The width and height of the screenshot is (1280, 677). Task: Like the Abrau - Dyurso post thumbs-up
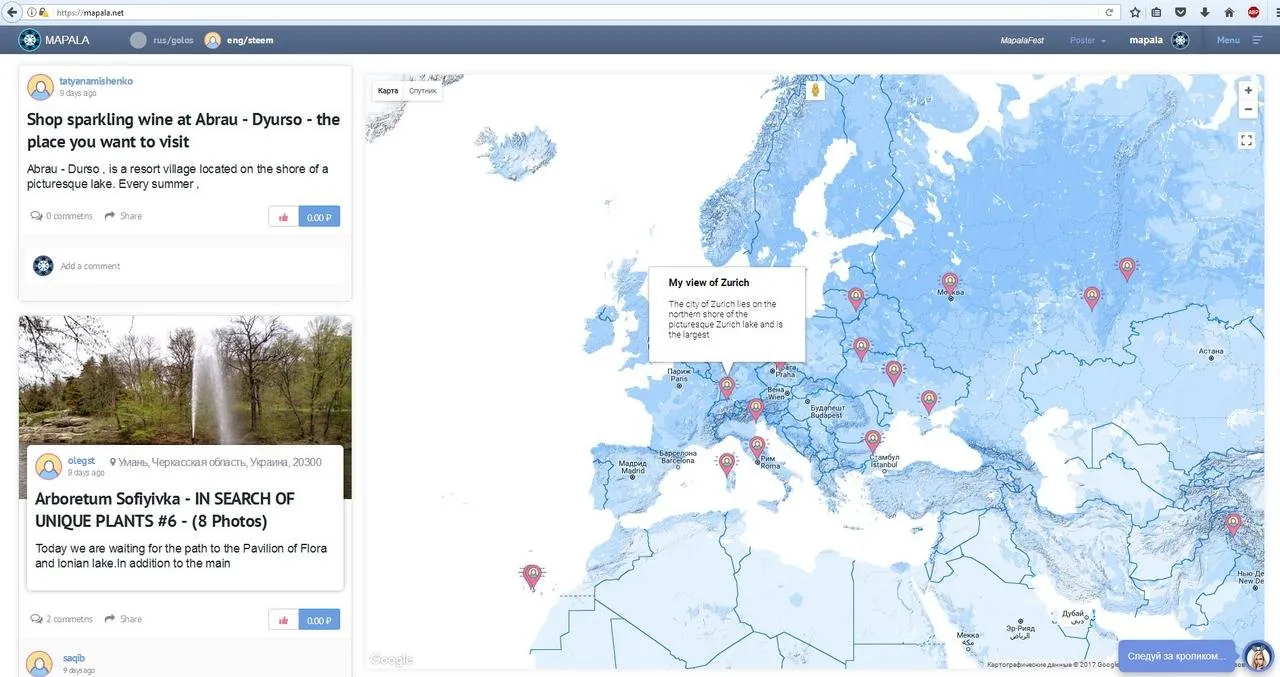click(x=283, y=216)
